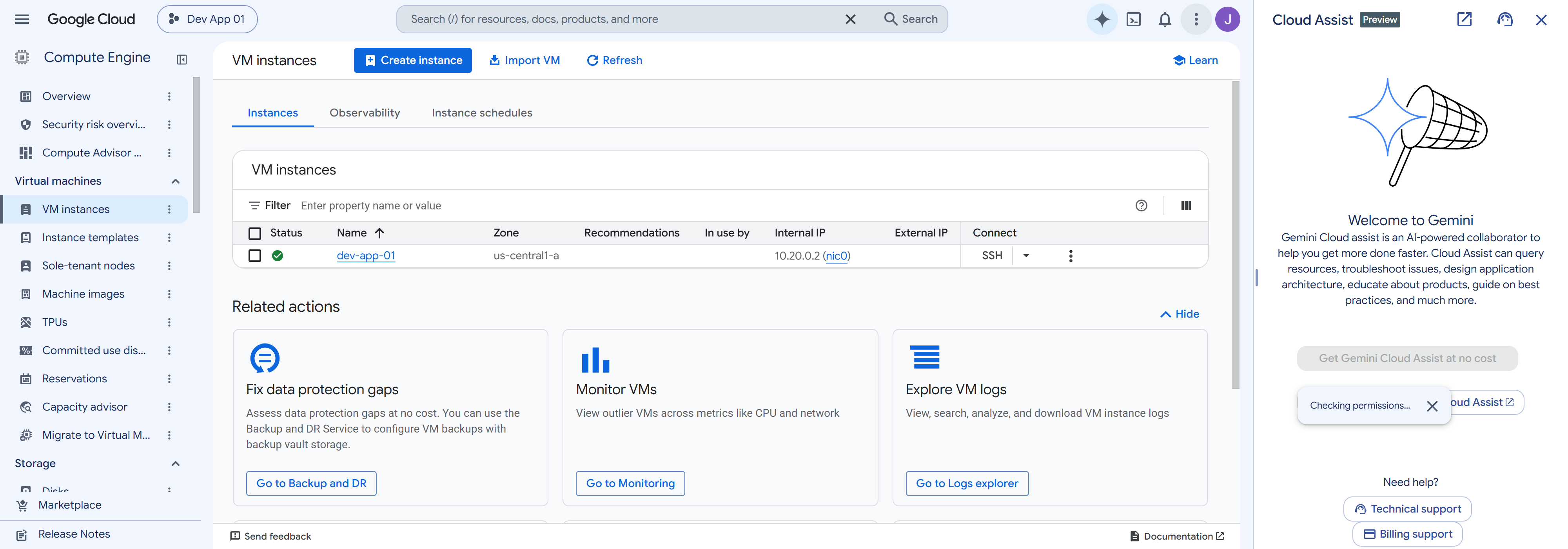The image size is (1568, 549).
Task: Open Gemini Cloud Assist sparkle icon
Action: coord(1102,19)
